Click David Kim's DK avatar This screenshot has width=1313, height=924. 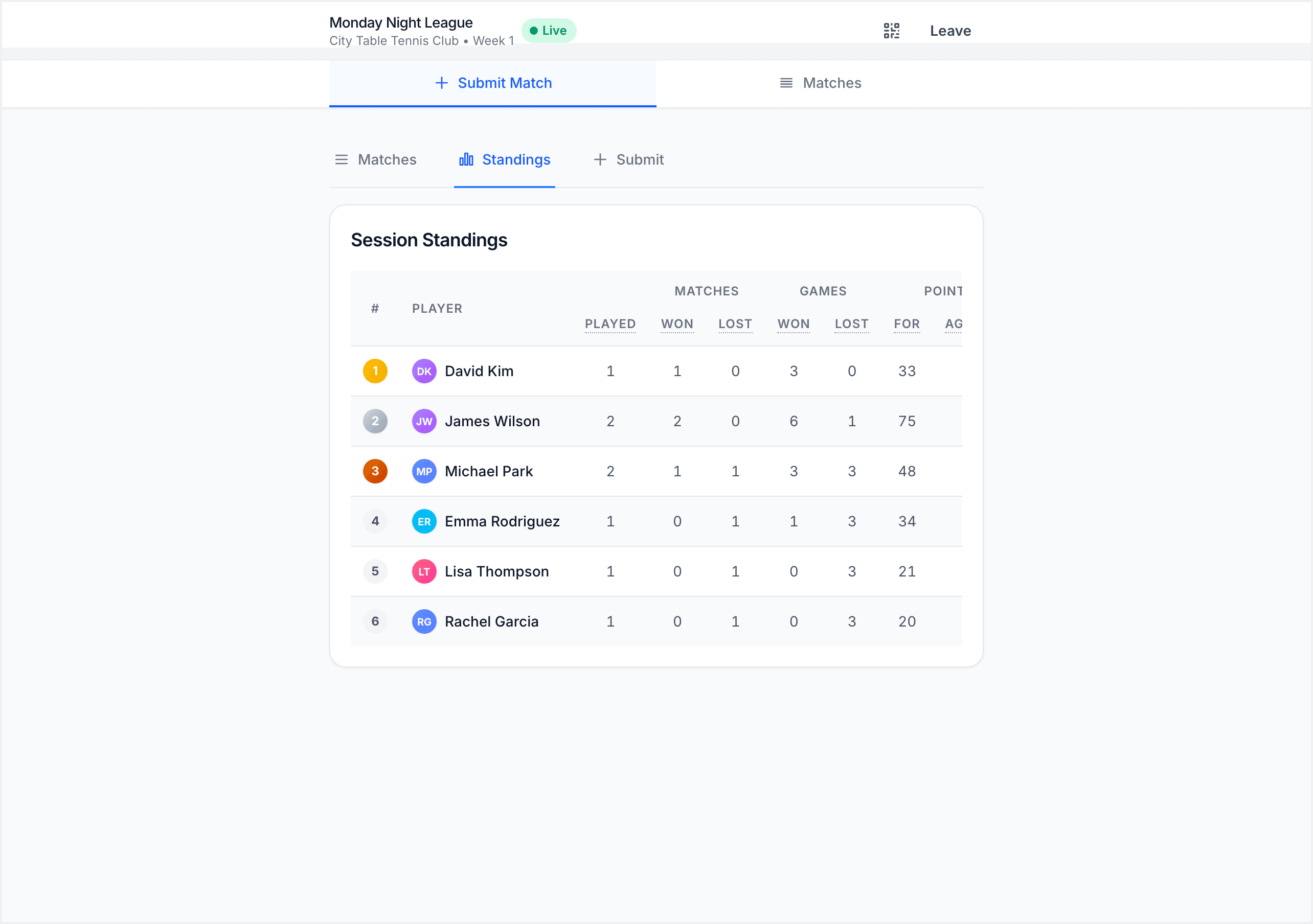(x=424, y=371)
